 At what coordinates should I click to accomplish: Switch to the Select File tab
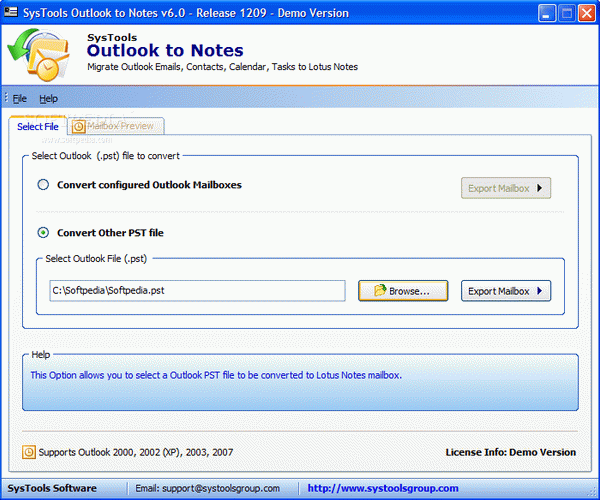38,126
